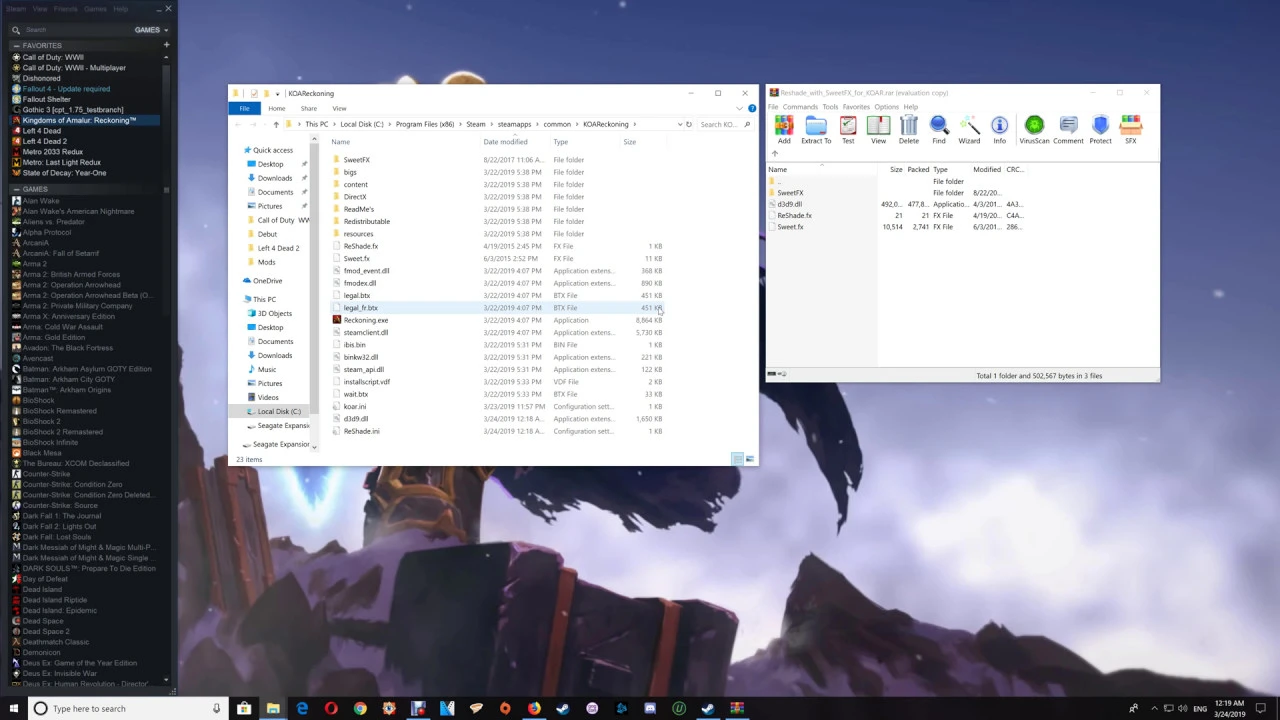Click the Explorer folder search box
The height and width of the screenshot is (720, 1280).
coord(724,124)
